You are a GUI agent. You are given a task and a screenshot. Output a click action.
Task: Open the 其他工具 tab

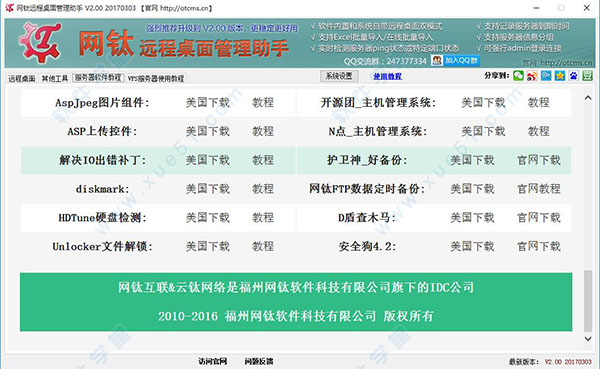(55, 78)
